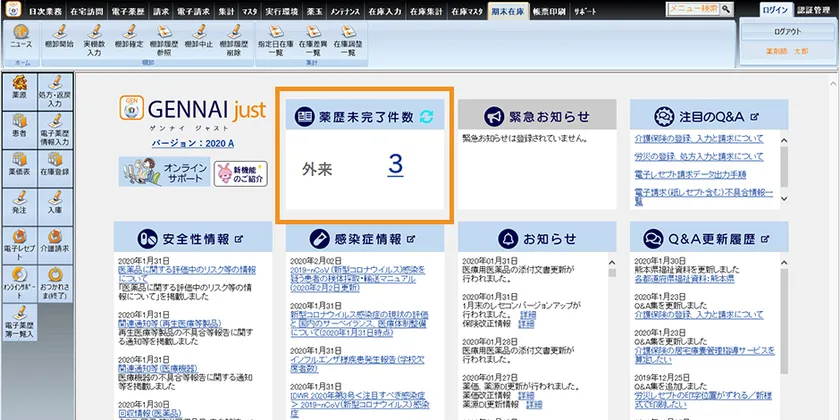Open 安全性情報 in an external window
This screenshot has width=840, height=420.
[240, 238]
